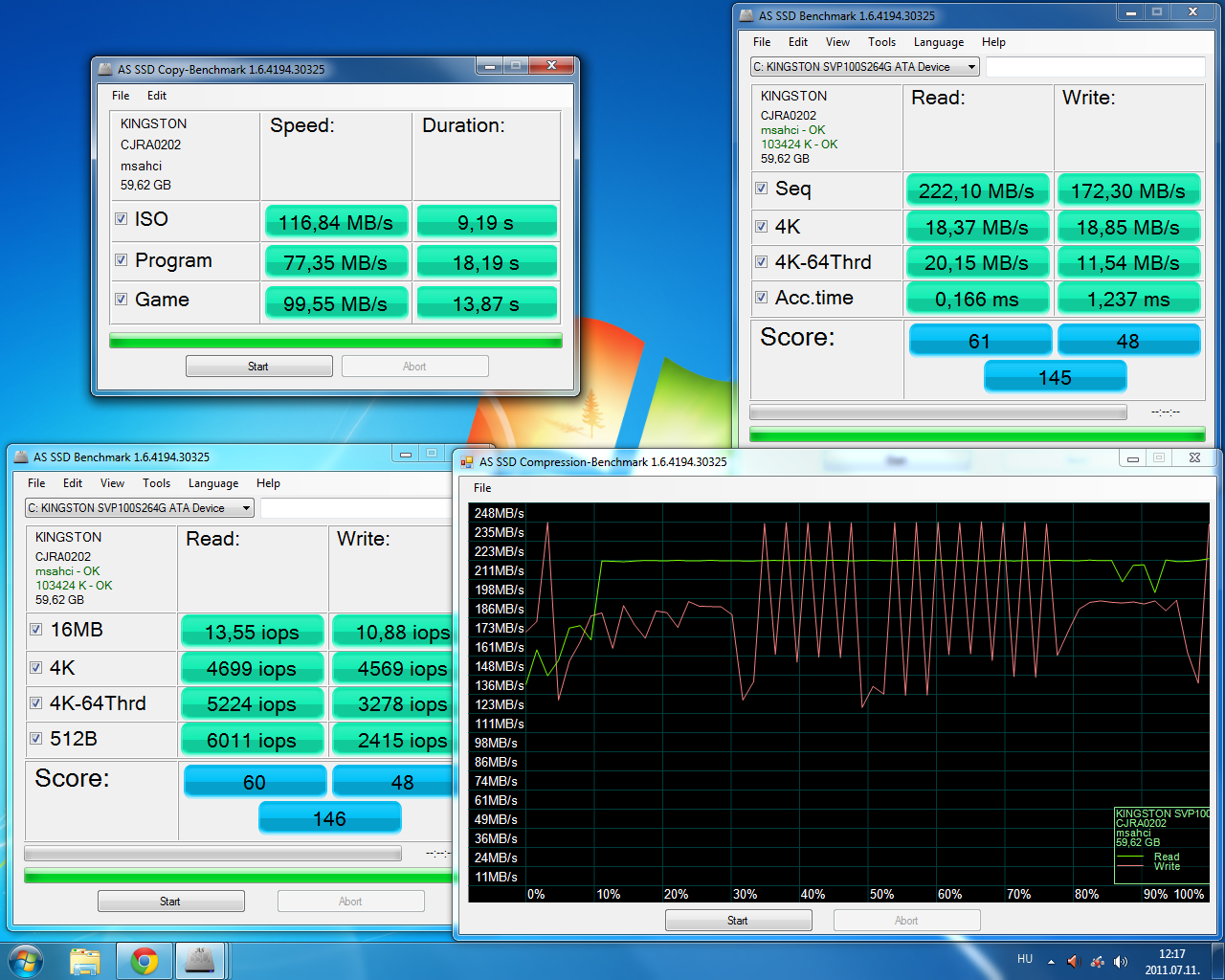Viewport: 1225px width, 980px height.
Task: Click empty field beside drive dropdown, iops window
Action: coord(356,508)
